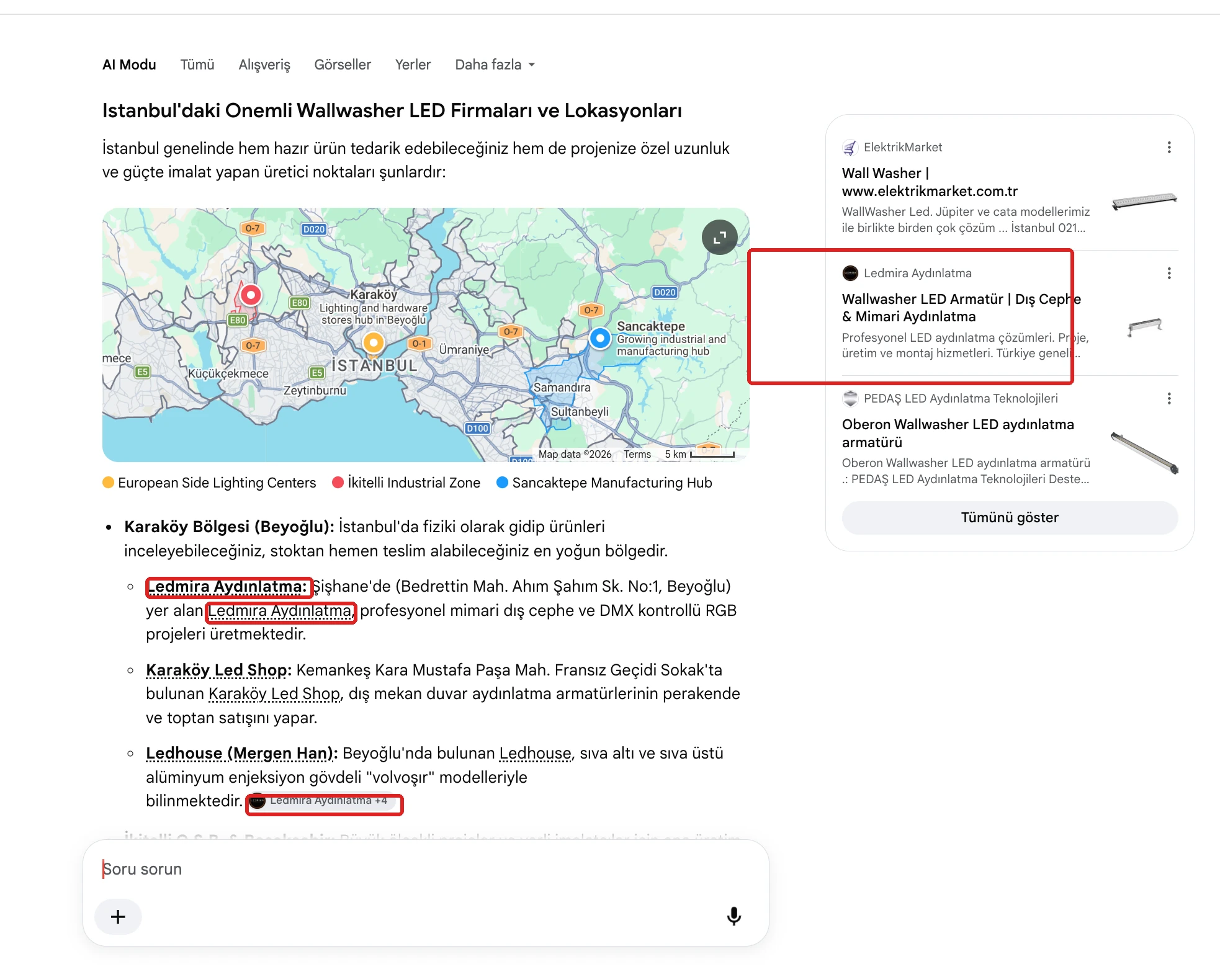Click the PEDAŞ LED favicon
Image resolution: width=1220 pixels, height=980 pixels.
point(850,399)
